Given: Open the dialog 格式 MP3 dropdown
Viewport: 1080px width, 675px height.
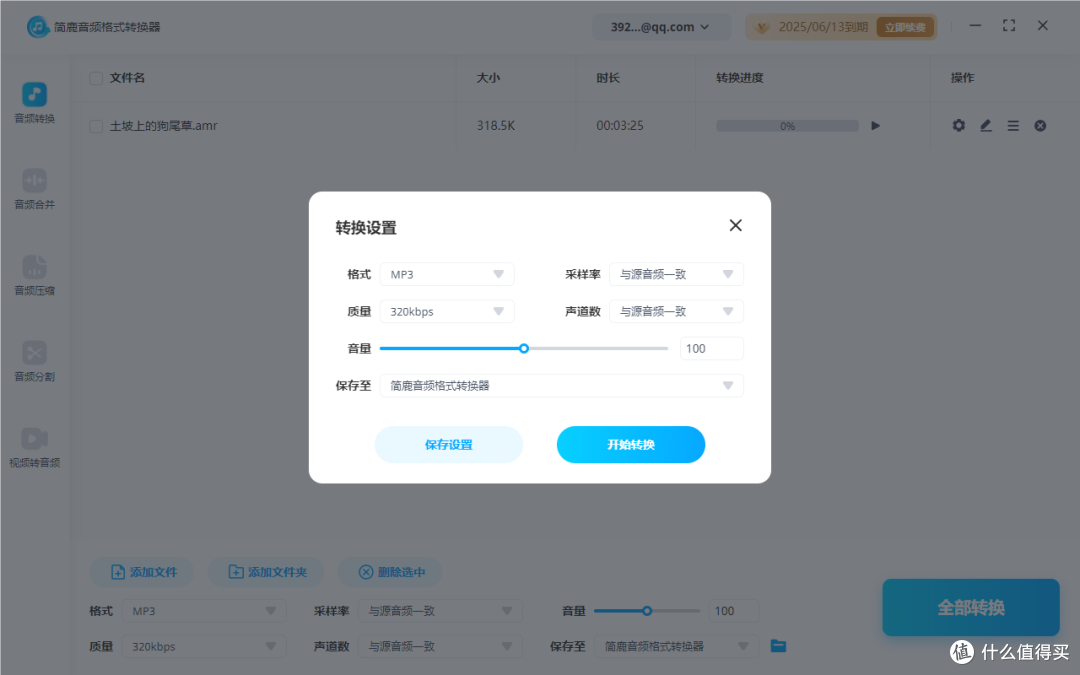Looking at the screenshot, I should (x=447, y=274).
